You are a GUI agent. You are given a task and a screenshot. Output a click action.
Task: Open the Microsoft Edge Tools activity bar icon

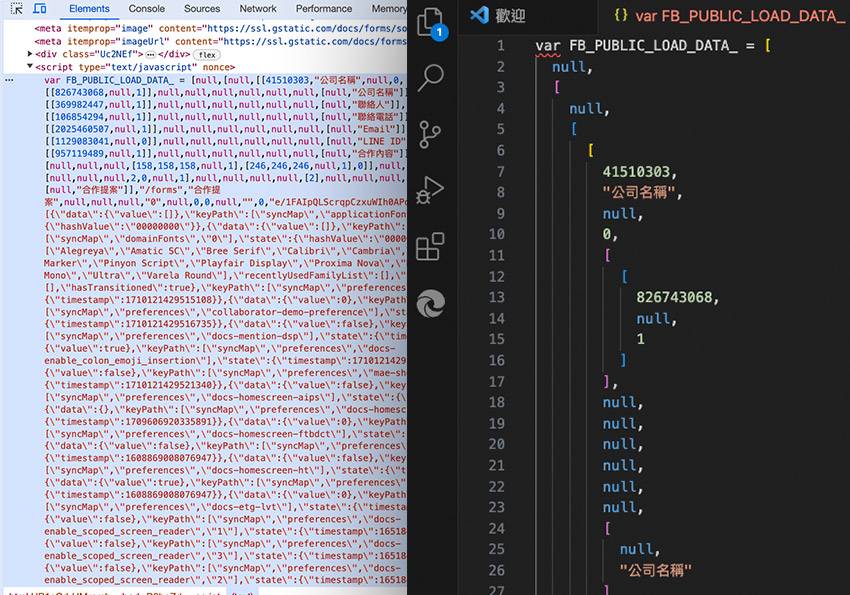point(431,303)
